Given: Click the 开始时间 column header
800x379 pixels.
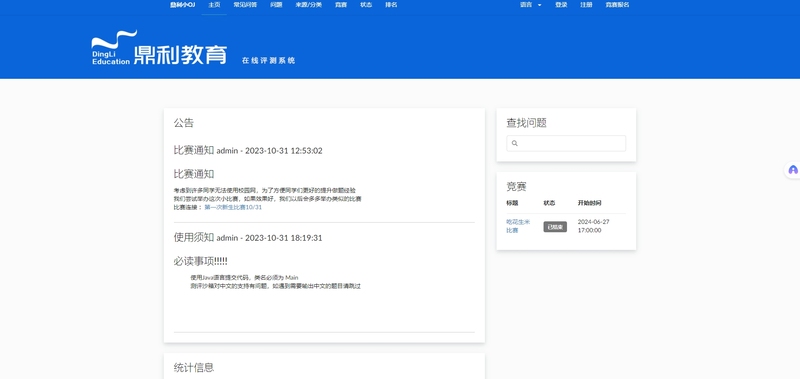Looking at the screenshot, I should coord(589,203).
